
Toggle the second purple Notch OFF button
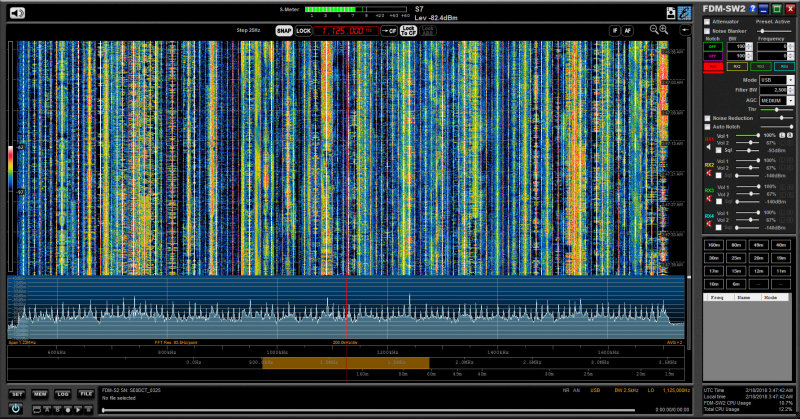point(713,56)
